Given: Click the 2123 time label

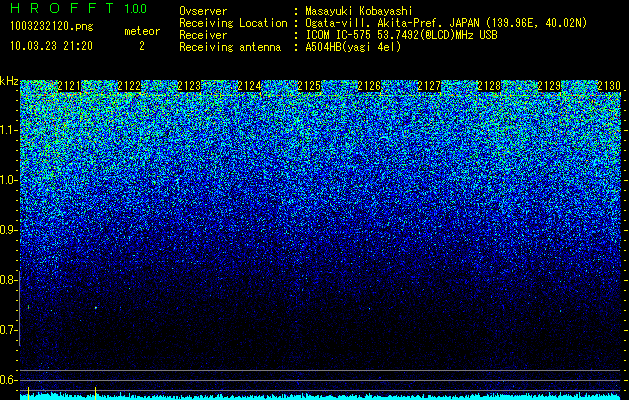Looking at the screenshot, I should 189,86.
